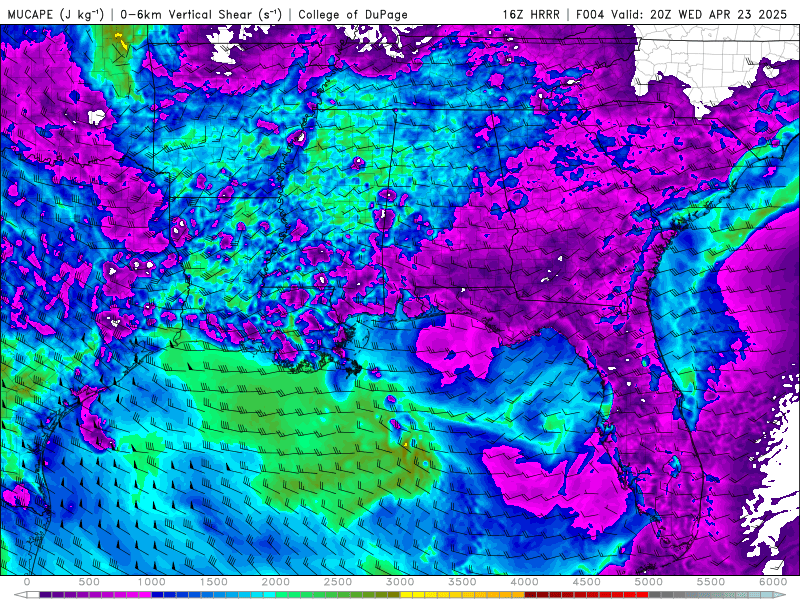
Task: Click the 3500 value on the color scale
Action: (462, 582)
